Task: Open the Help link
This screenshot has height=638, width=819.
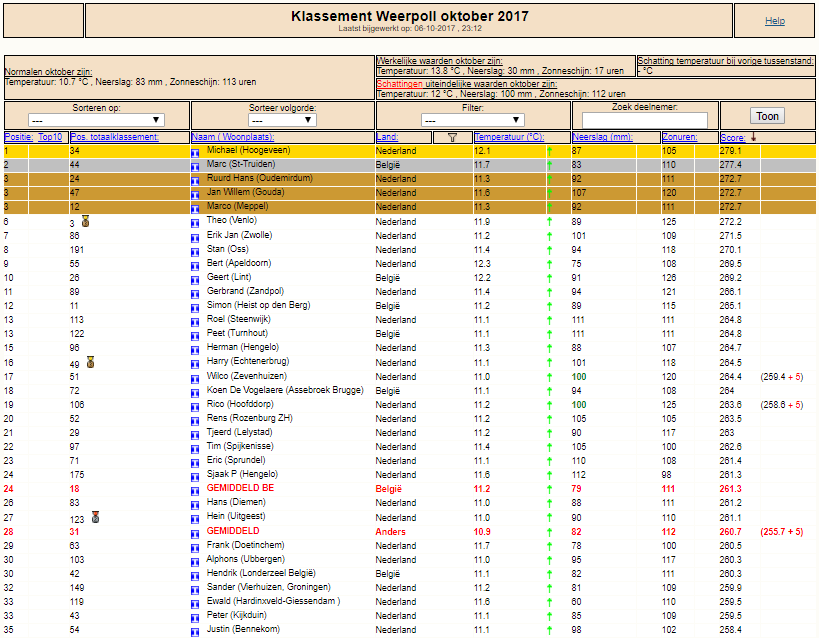Action: [x=775, y=21]
